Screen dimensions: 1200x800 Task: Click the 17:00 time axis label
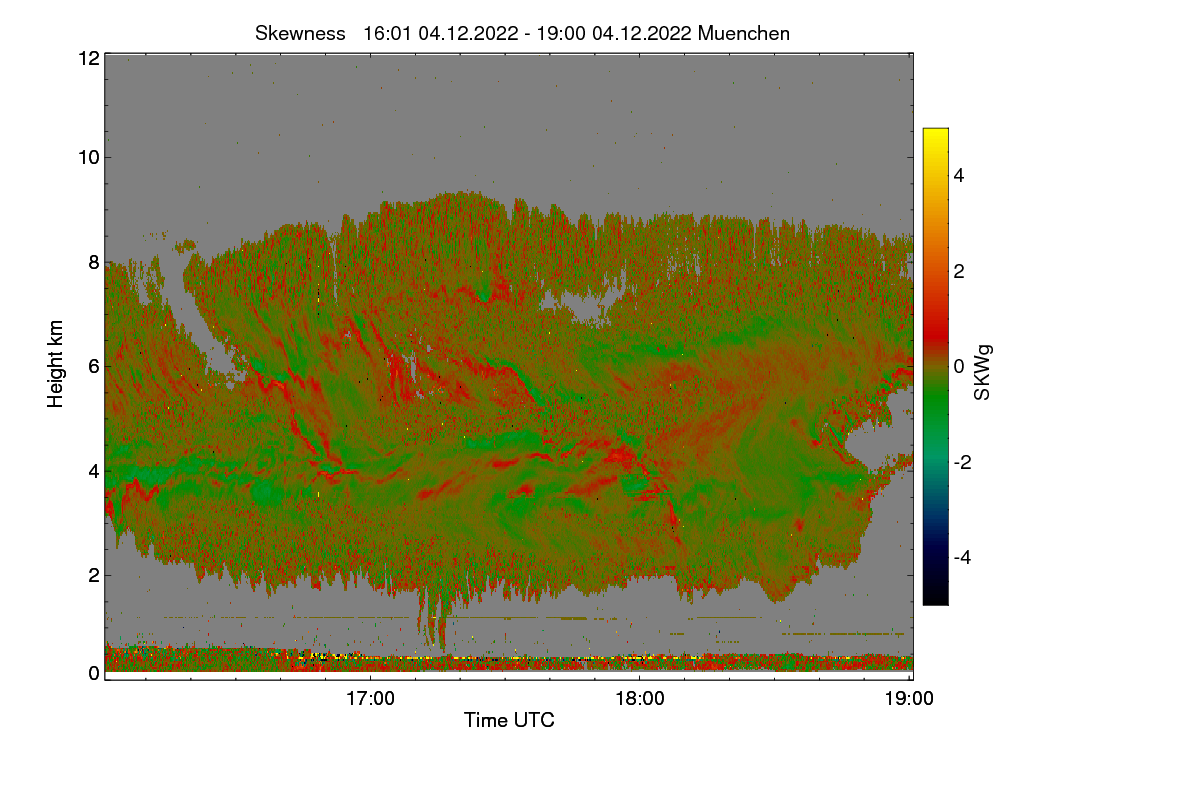[370, 699]
